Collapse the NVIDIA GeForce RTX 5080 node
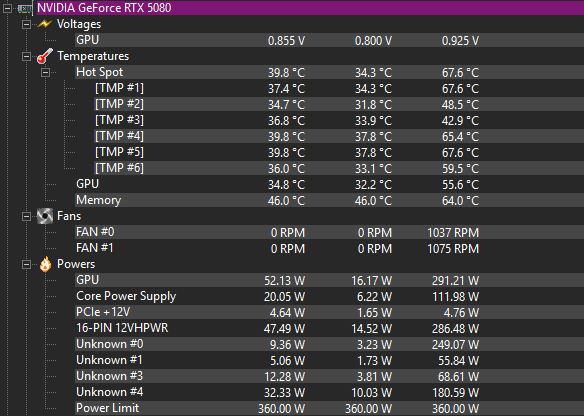Viewport: 584px width, 416px height. 7,8
